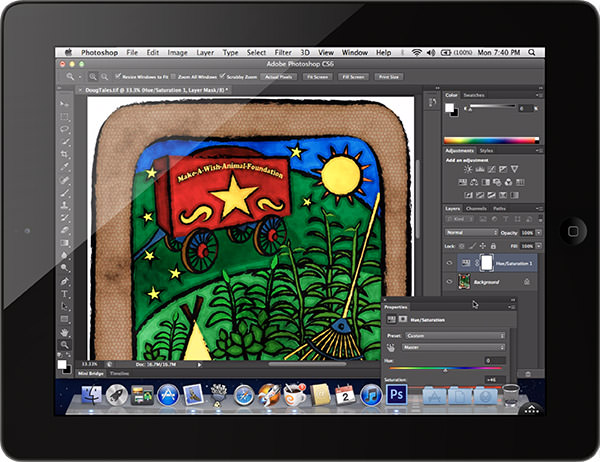Open the Color panel flyout menu
This screenshot has height=462, width=600.
tap(539, 95)
